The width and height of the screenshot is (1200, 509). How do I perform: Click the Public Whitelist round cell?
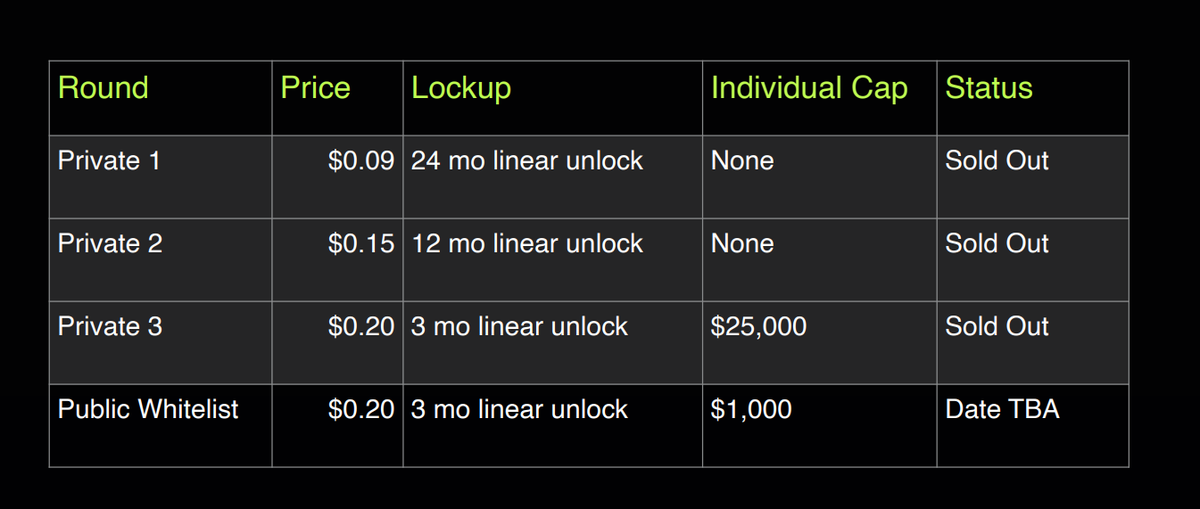pos(148,409)
